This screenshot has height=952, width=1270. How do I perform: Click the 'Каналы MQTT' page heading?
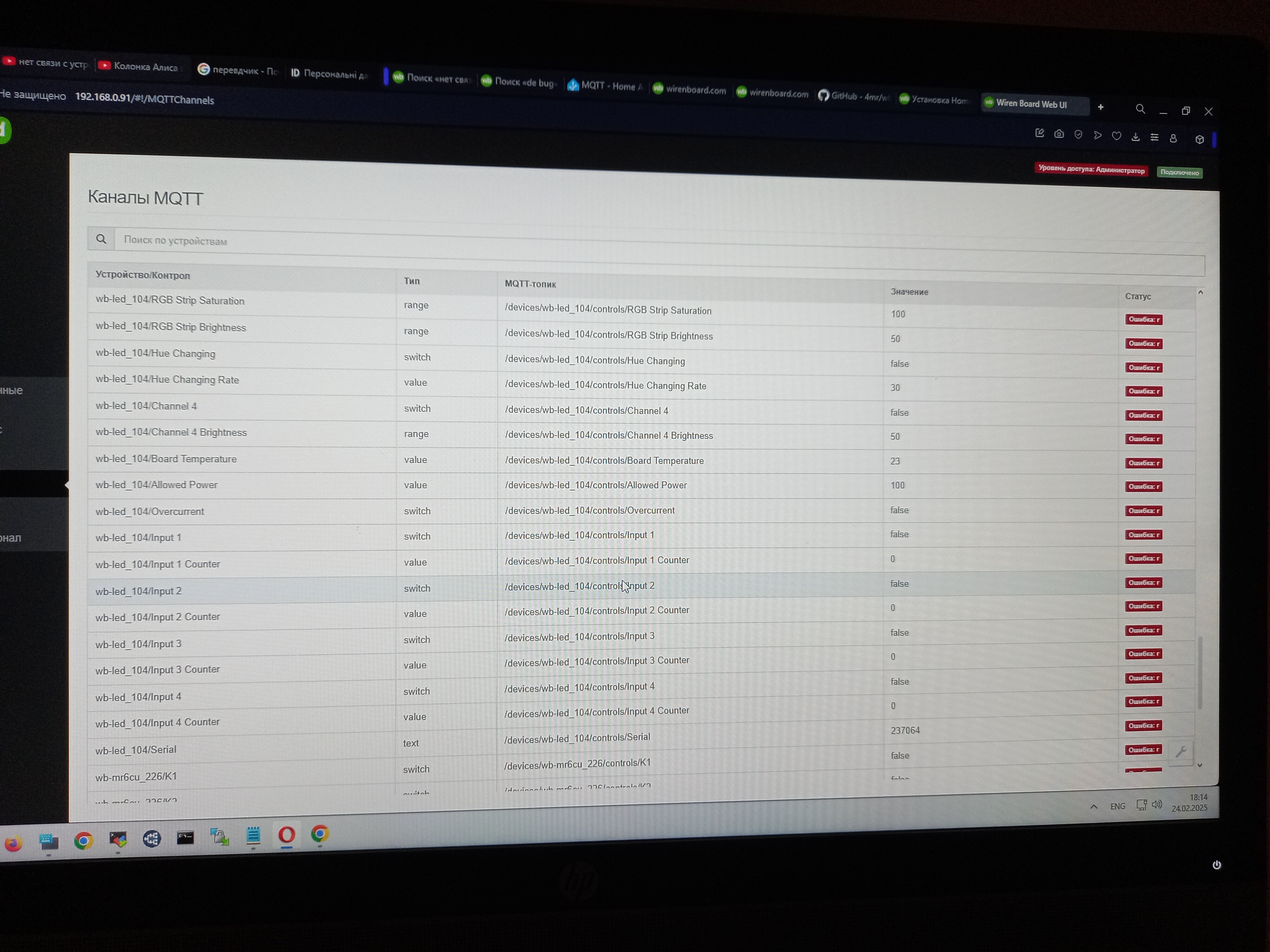coord(145,197)
